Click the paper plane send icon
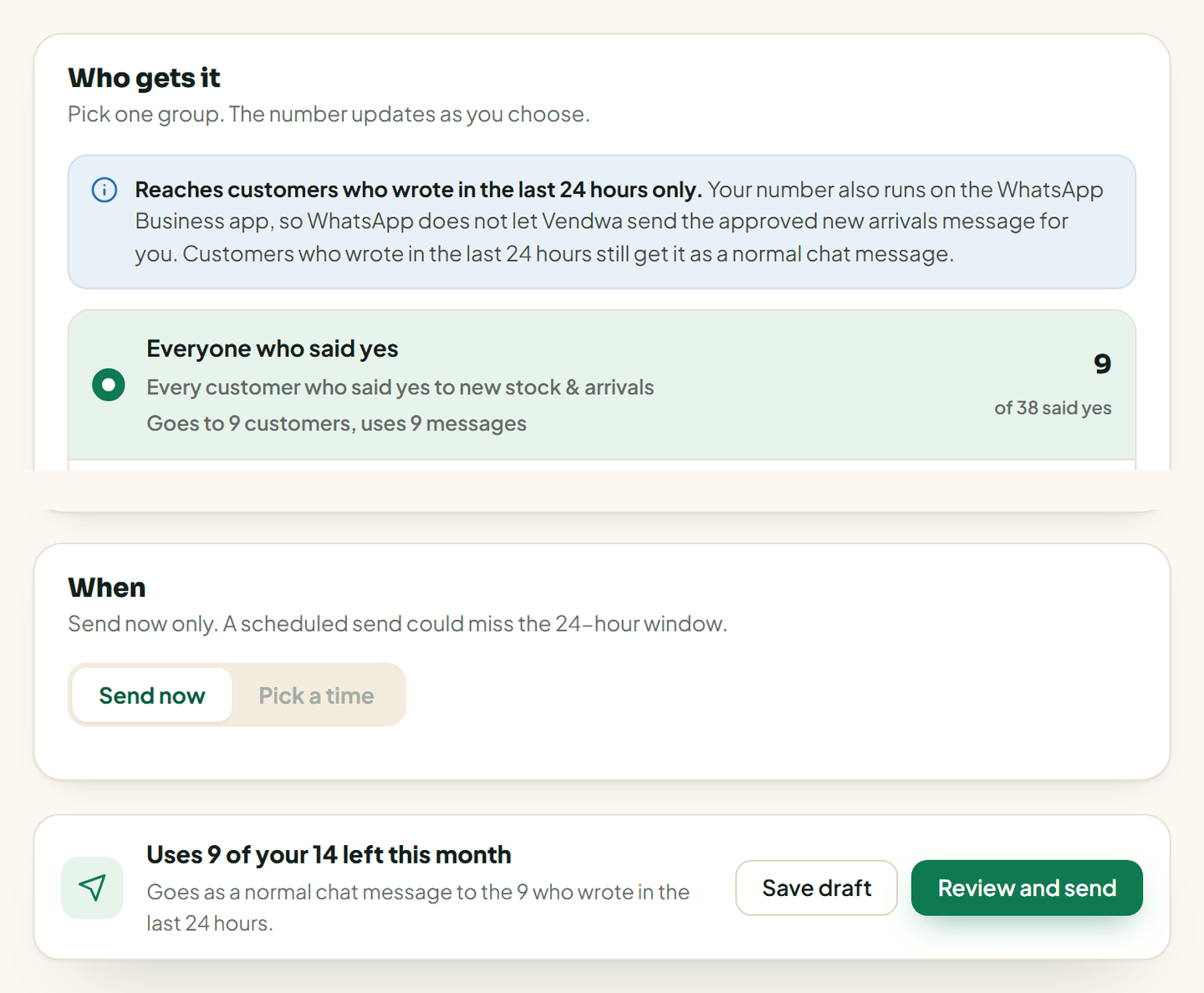This screenshot has height=993, width=1204. point(92,888)
